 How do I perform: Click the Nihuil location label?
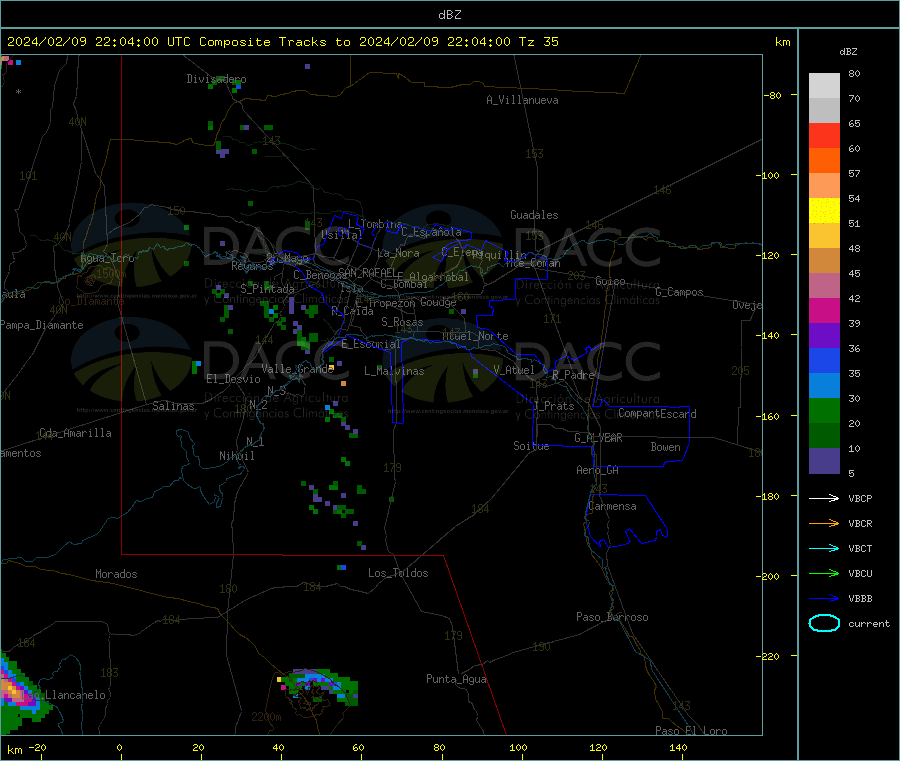237,456
